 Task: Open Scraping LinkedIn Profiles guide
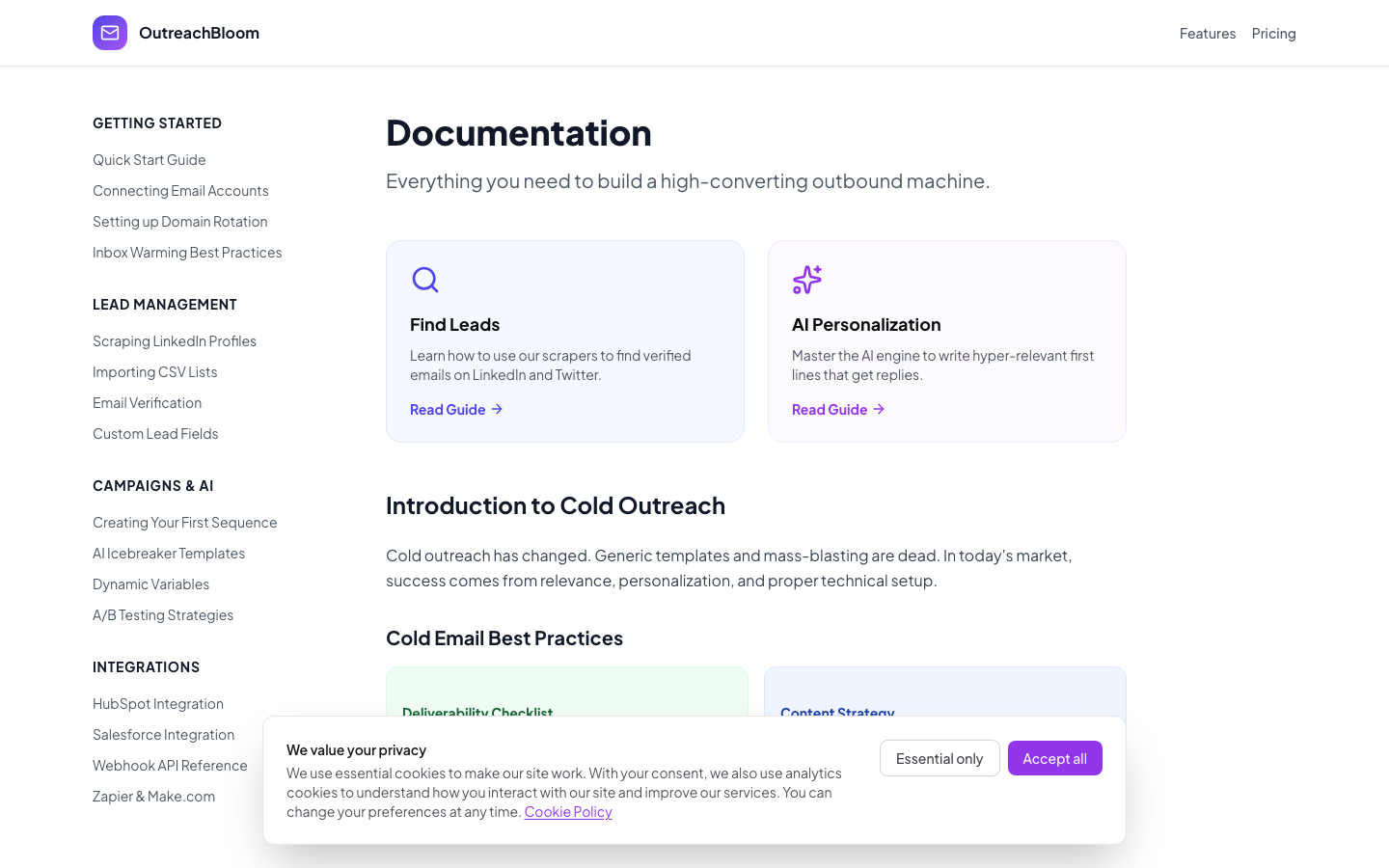pyautogui.click(x=175, y=340)
